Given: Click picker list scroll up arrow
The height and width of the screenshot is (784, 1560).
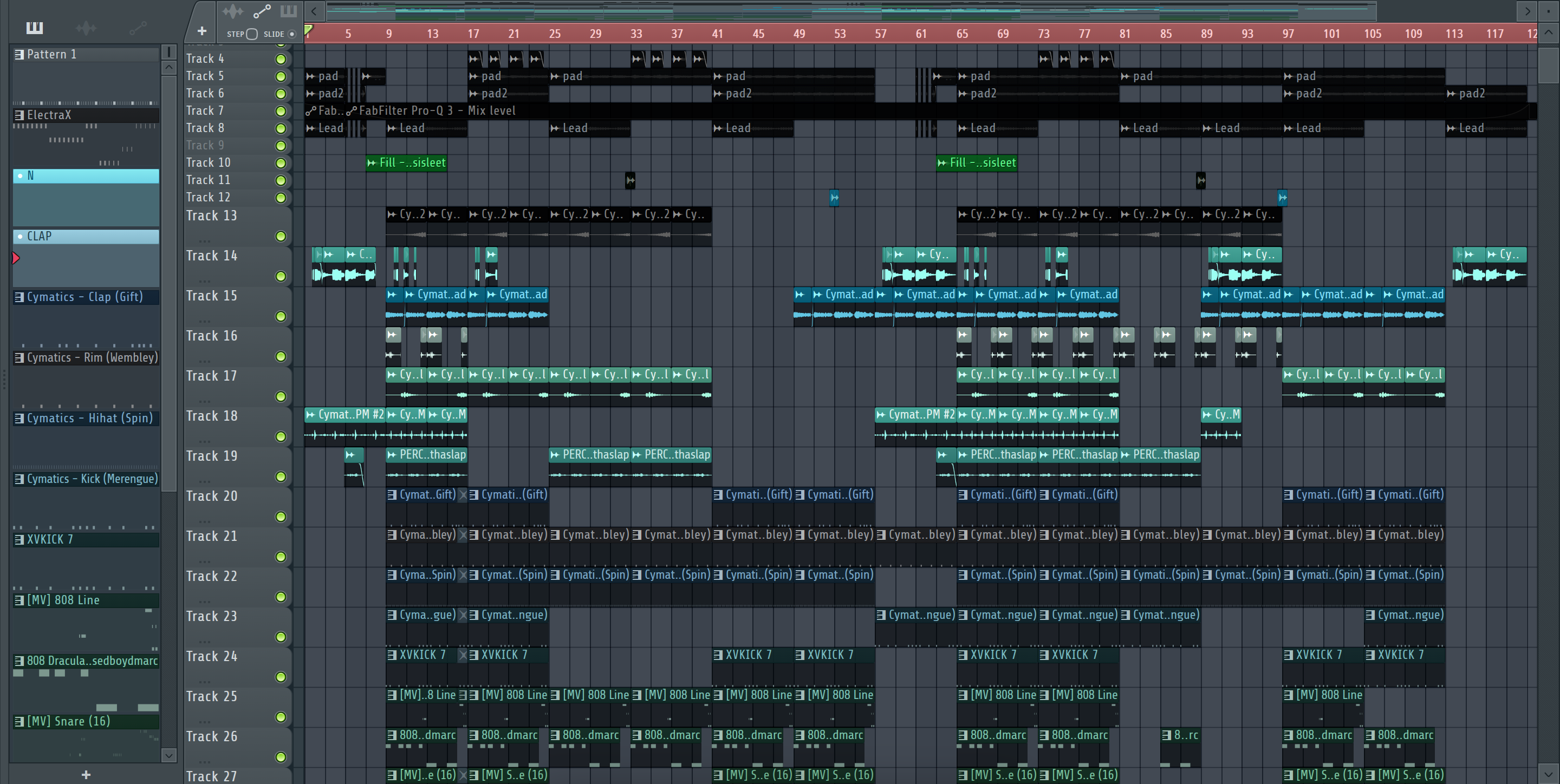Looking at the screenshot, I should tap(169, 67).
